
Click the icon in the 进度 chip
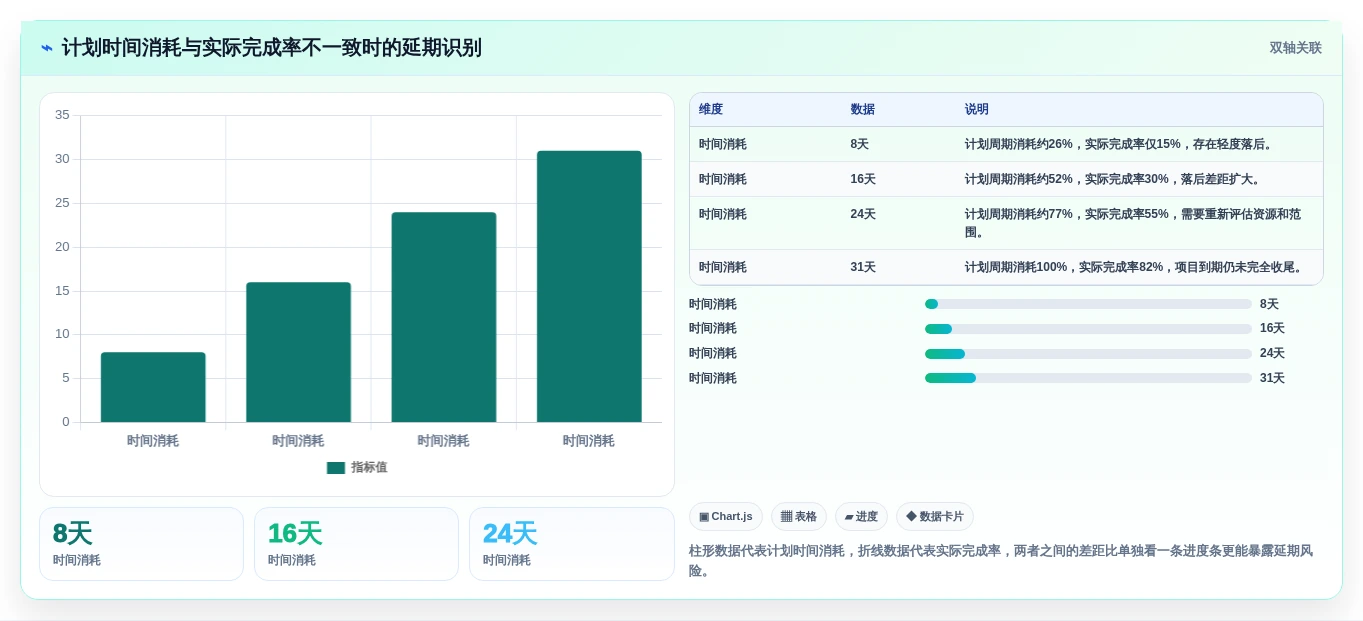[x=849, y=517]
